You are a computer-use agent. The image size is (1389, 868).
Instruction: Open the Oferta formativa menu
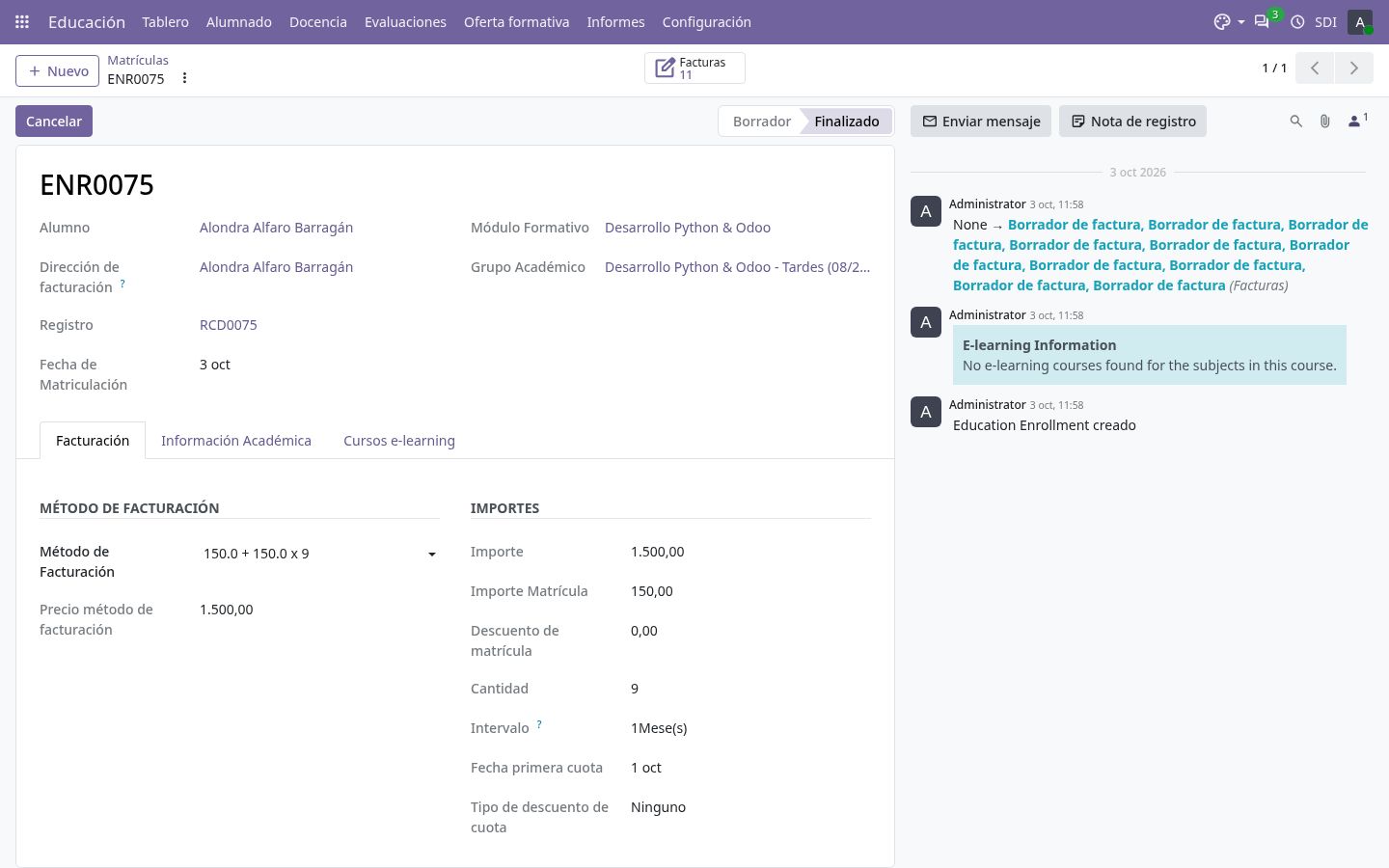[x=517, y=22]
